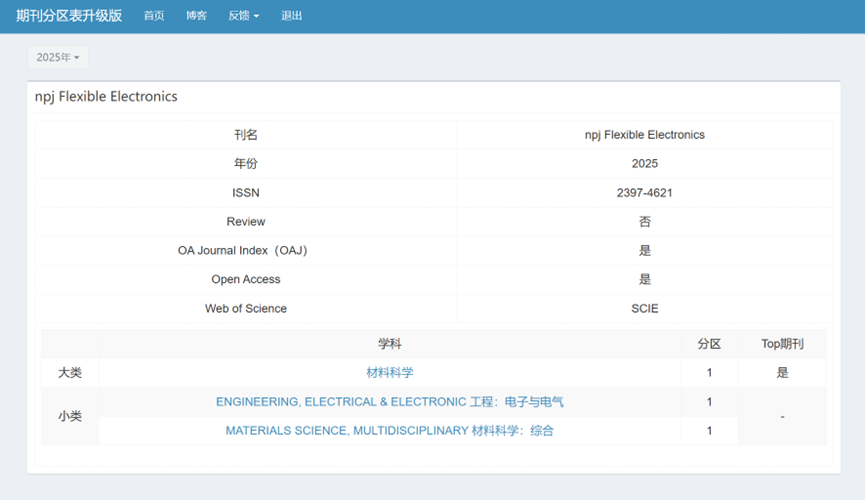Click the Top期刊 column header
Screen dimensions: 865x500
pos(782,344)
